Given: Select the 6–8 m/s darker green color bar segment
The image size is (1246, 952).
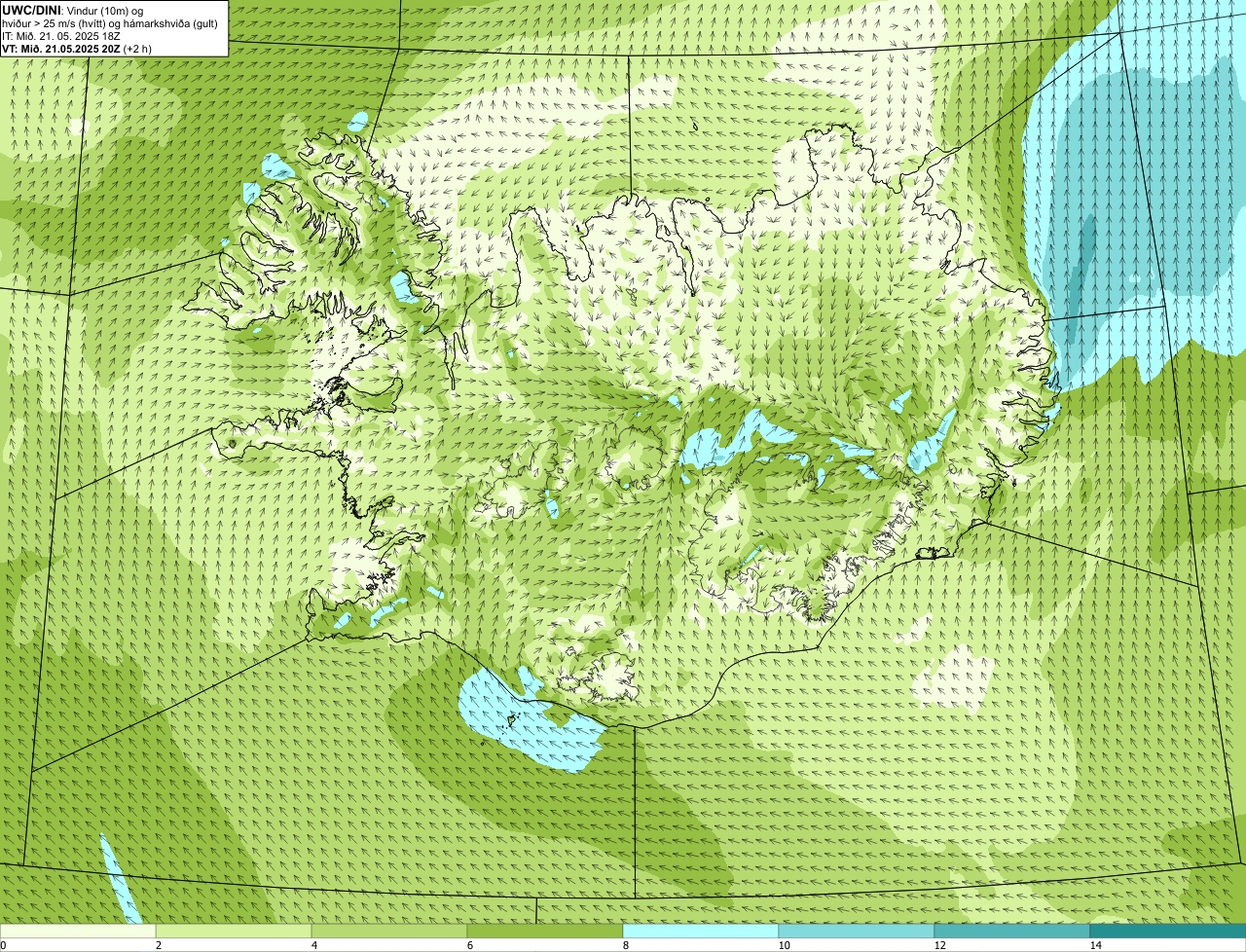Looking at the screenshot, I should 545,931.
